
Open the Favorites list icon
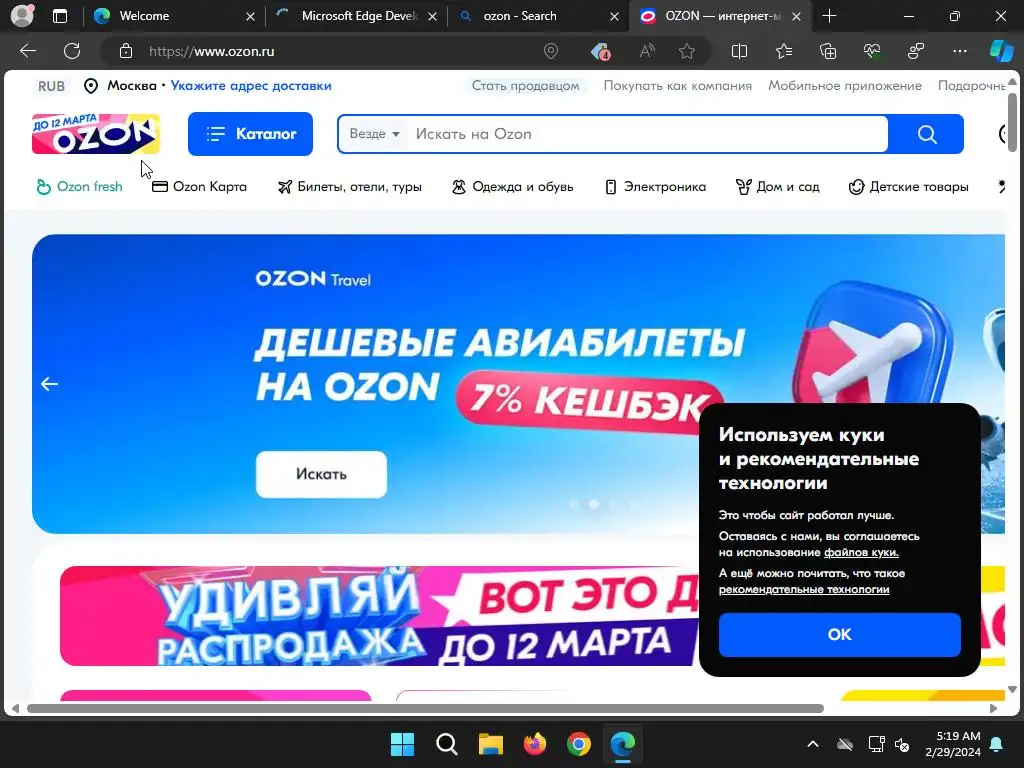784,51
